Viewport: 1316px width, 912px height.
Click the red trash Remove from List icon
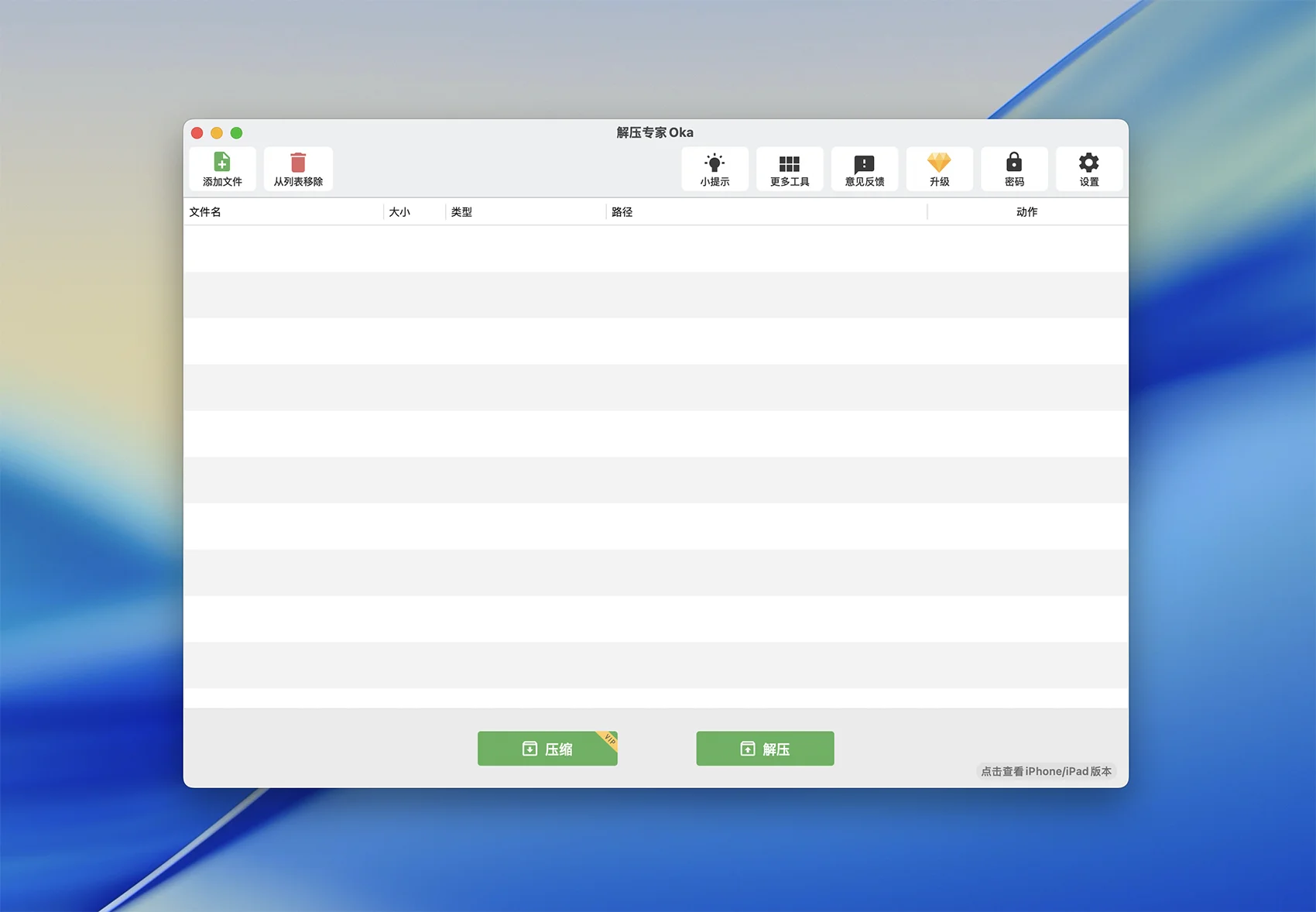tap(298, 163)
